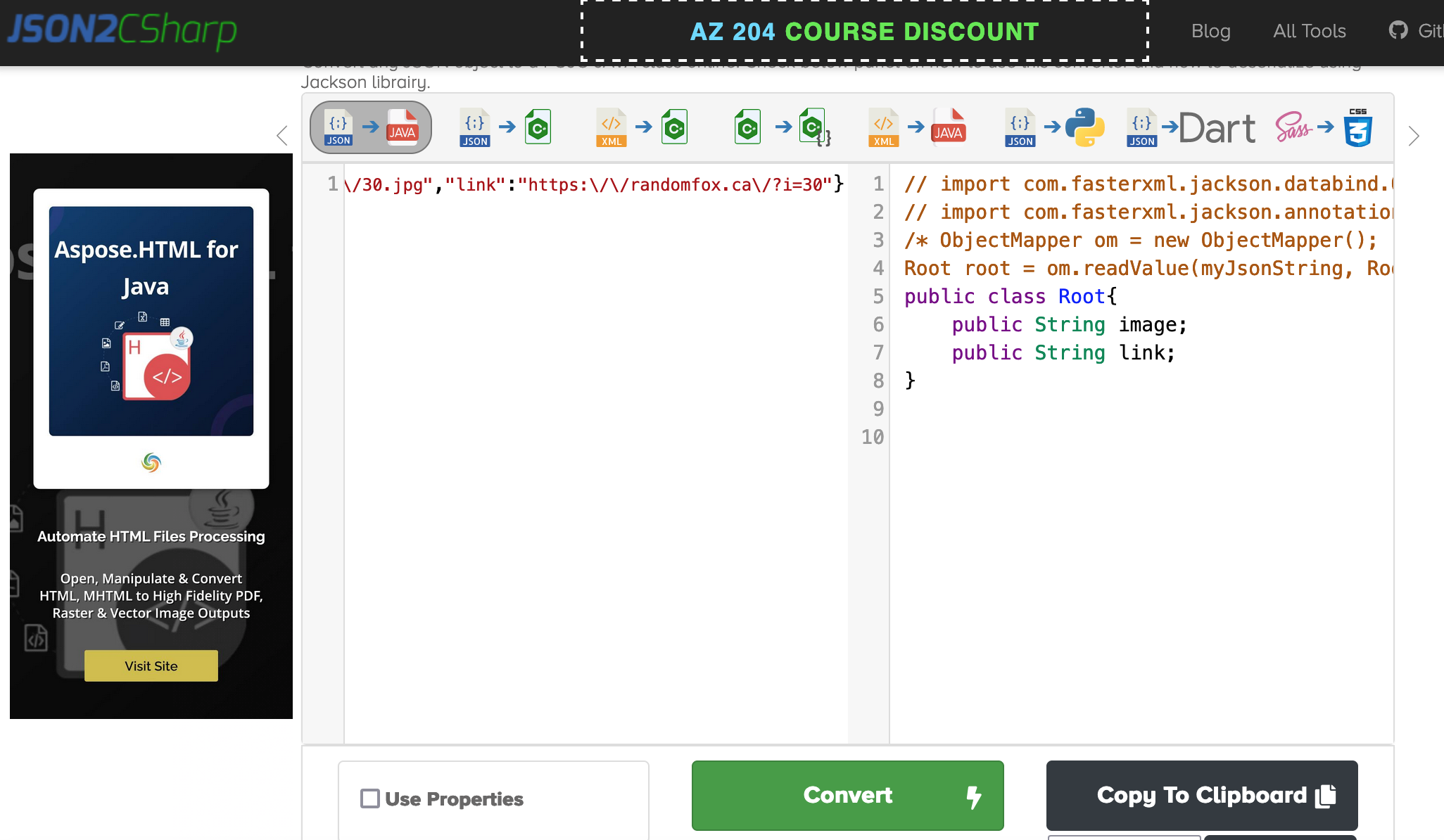Select the JSON to Python converter

point(1053,127)
